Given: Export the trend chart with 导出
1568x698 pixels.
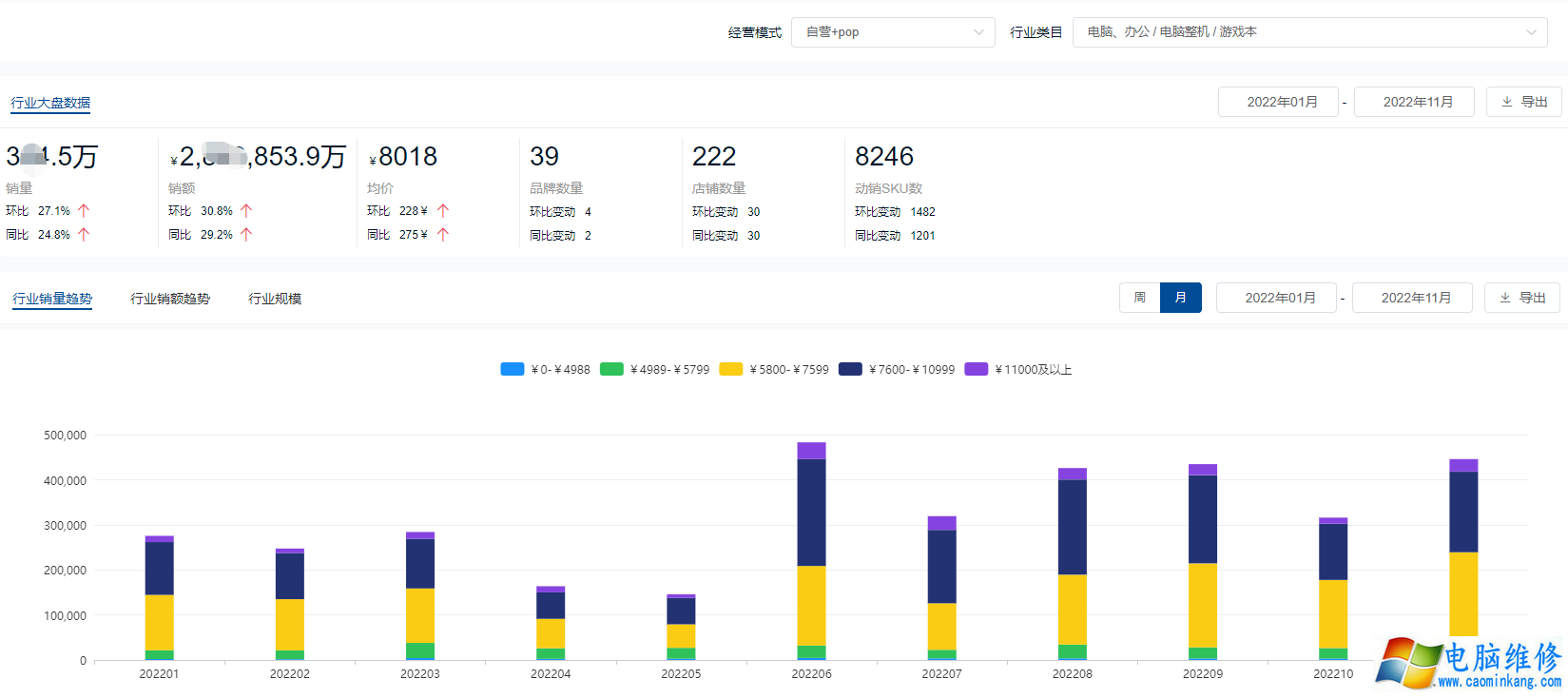Looking at the screenshot, I should click(x=1522, y=298).
